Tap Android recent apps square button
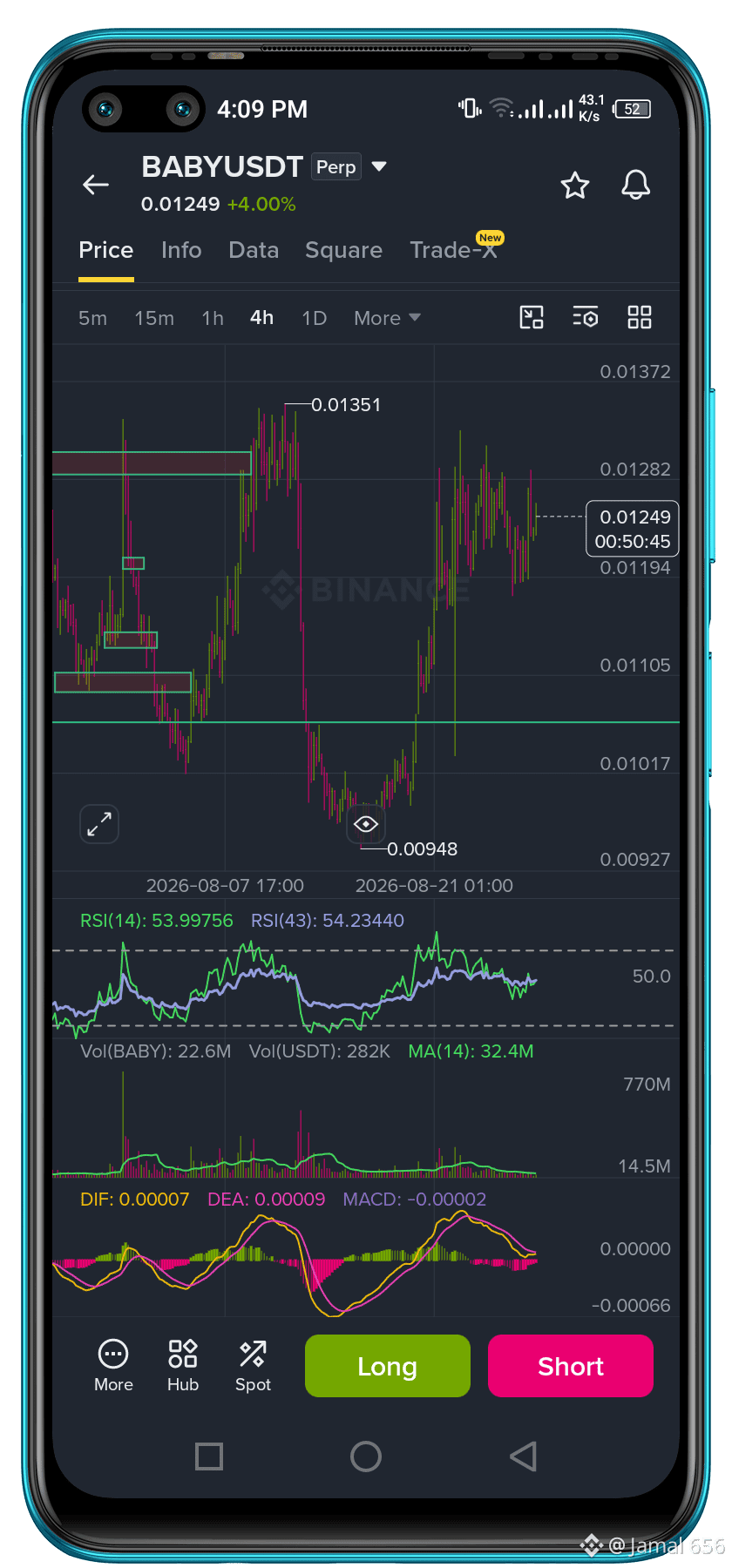 pos(209,1456)
